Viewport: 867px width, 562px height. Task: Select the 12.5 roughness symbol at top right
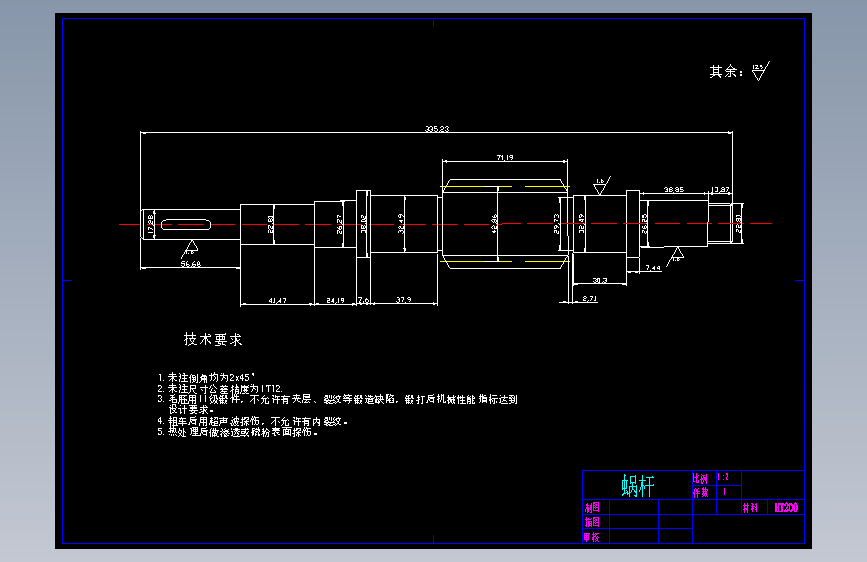[761, 71]
